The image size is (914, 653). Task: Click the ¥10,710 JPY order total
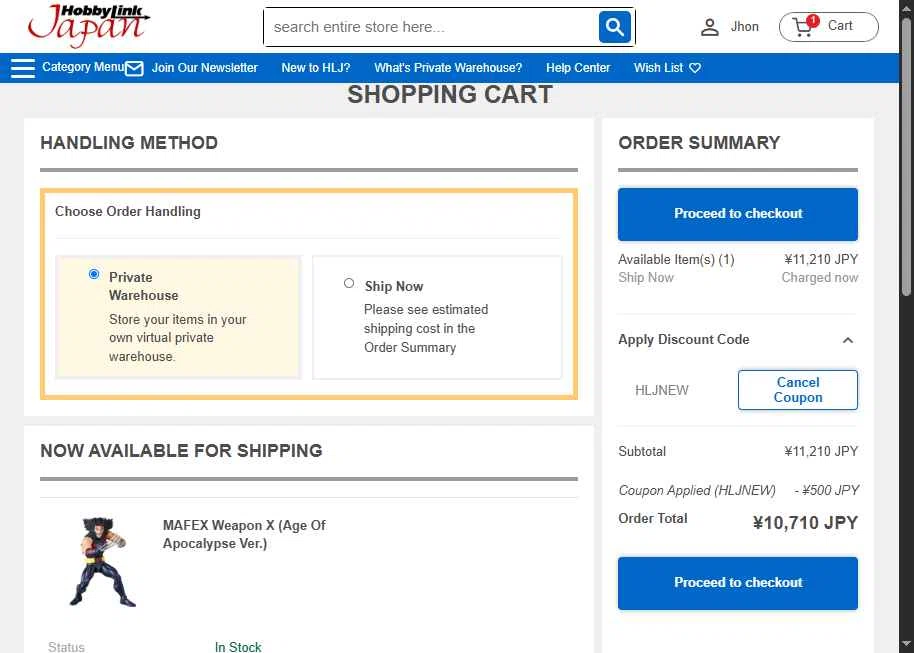[x=804, y=522]
